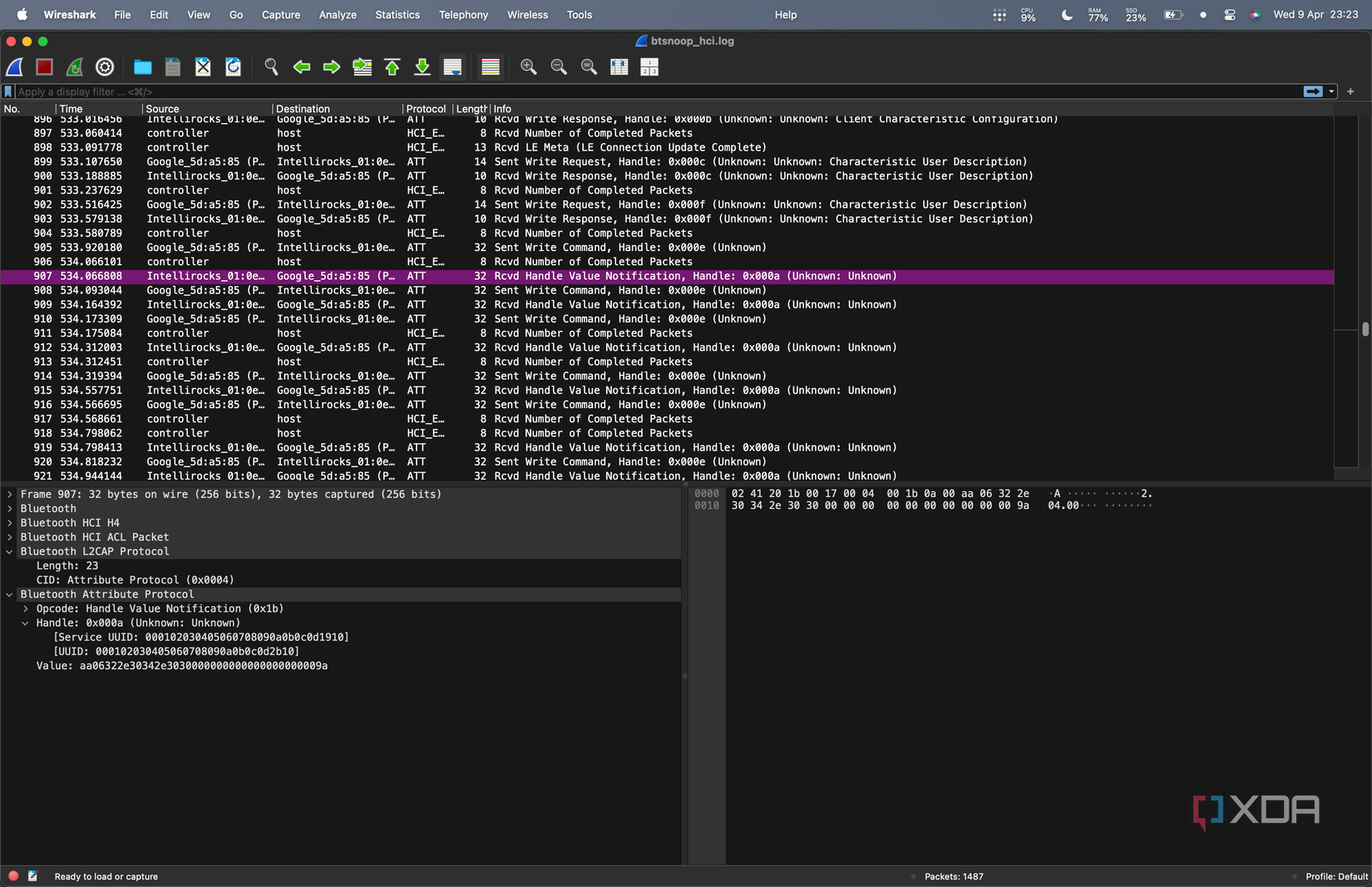The width and height of the screenshot is (1372, 887).
Task: Find a packet with the magnifier icon
Action: [x=271, y=67]
